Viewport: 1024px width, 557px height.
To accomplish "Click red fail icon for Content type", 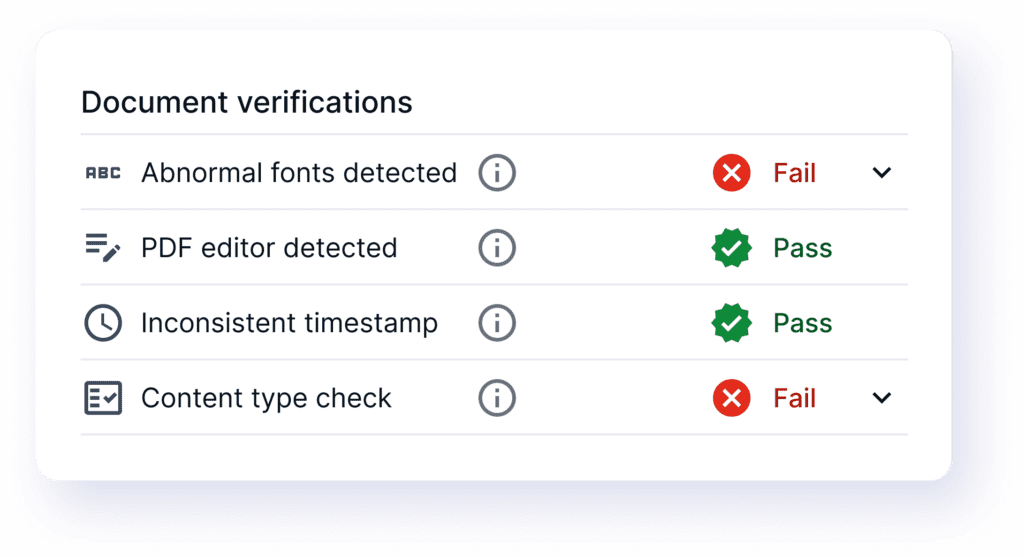I will tap(732, 398).
